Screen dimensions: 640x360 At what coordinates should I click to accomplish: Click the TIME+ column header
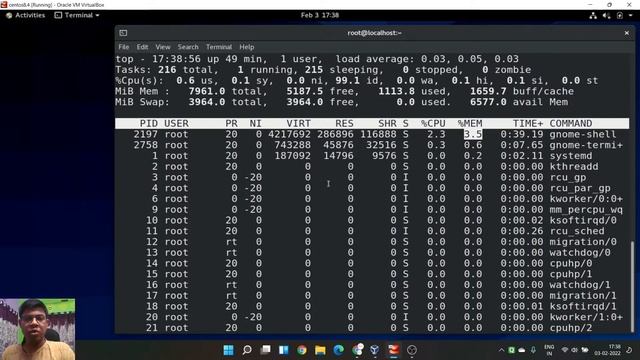pyautogui.click(x=528, y=123)
